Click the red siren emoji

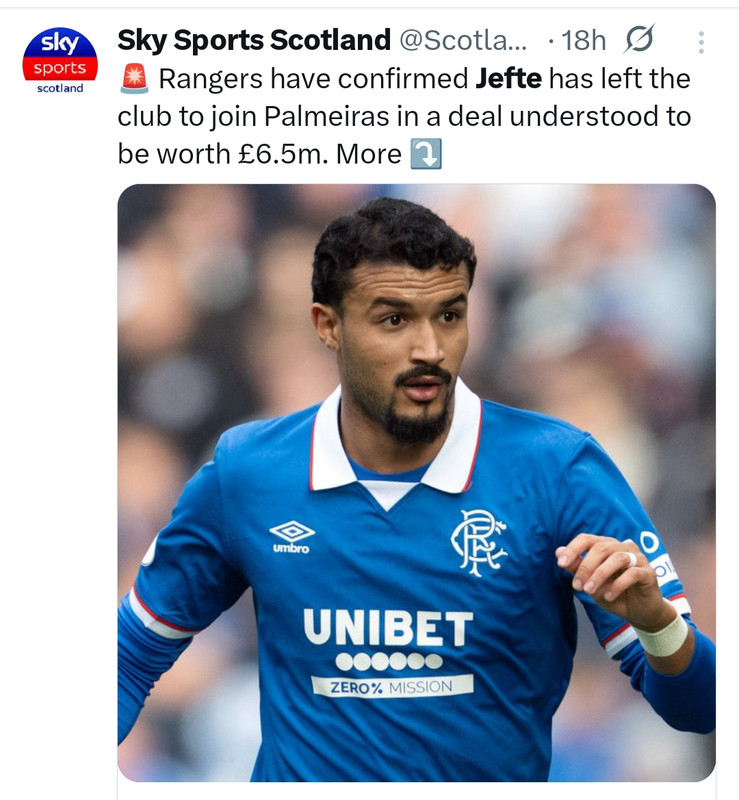click(135, 79)
